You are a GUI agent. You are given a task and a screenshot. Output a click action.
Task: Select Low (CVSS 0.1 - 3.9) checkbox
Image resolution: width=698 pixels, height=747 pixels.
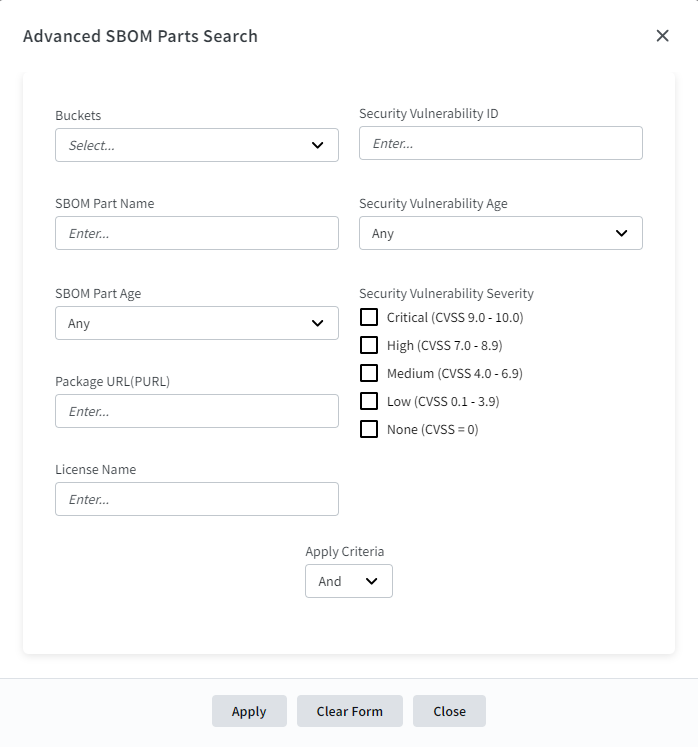pyautogui.click(x=369, y=401)
